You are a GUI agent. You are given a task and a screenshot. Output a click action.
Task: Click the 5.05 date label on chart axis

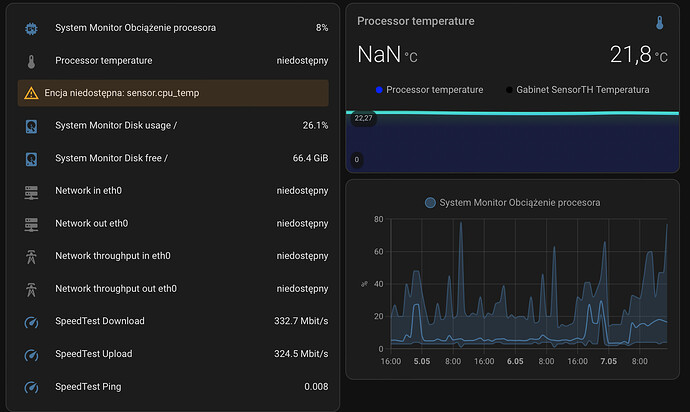pos(422,361)
